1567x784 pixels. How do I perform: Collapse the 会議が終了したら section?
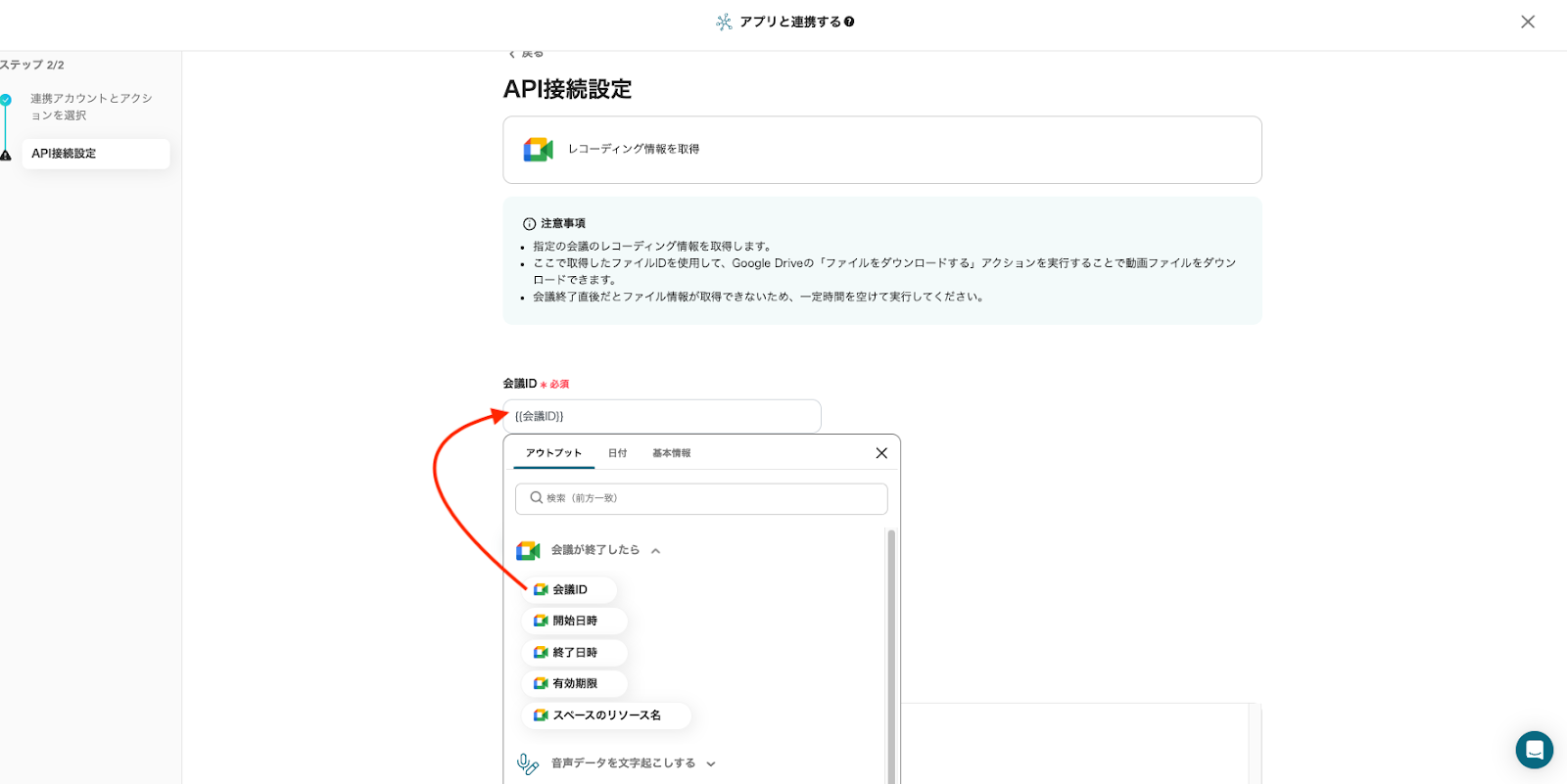655,551
